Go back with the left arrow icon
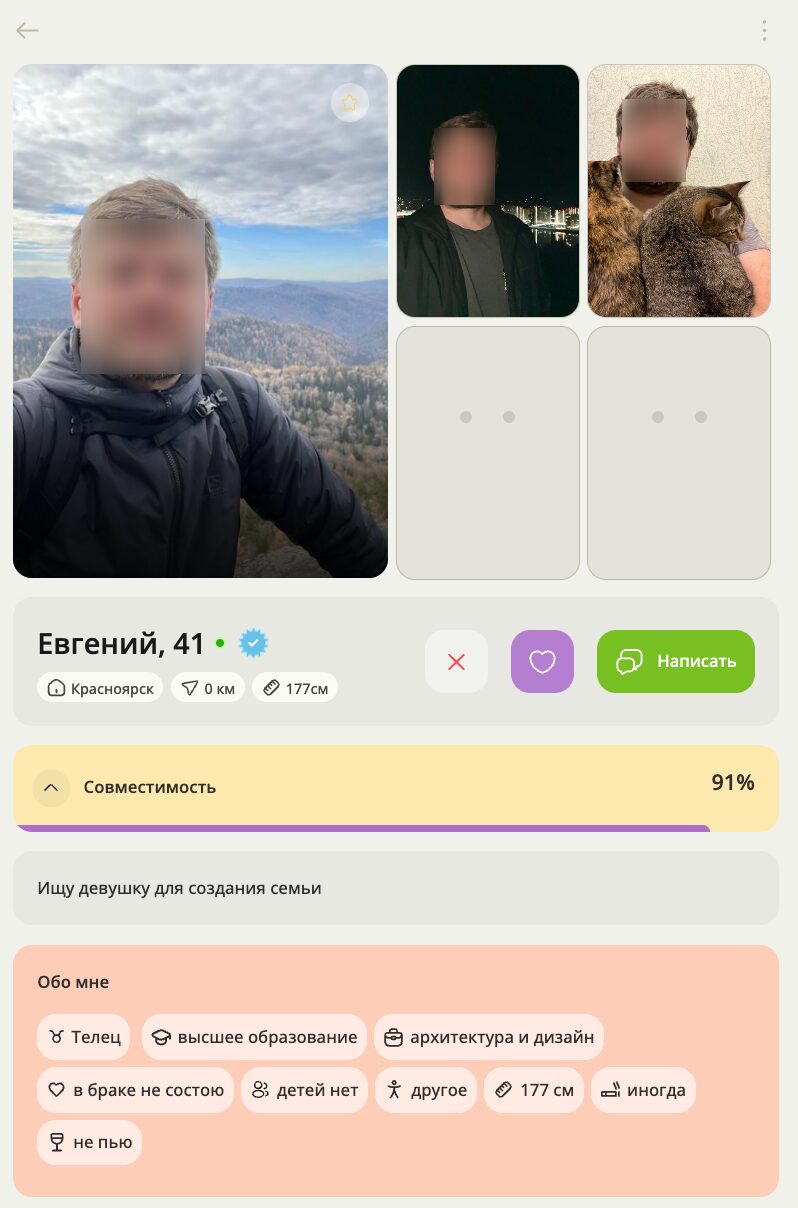 27,30
